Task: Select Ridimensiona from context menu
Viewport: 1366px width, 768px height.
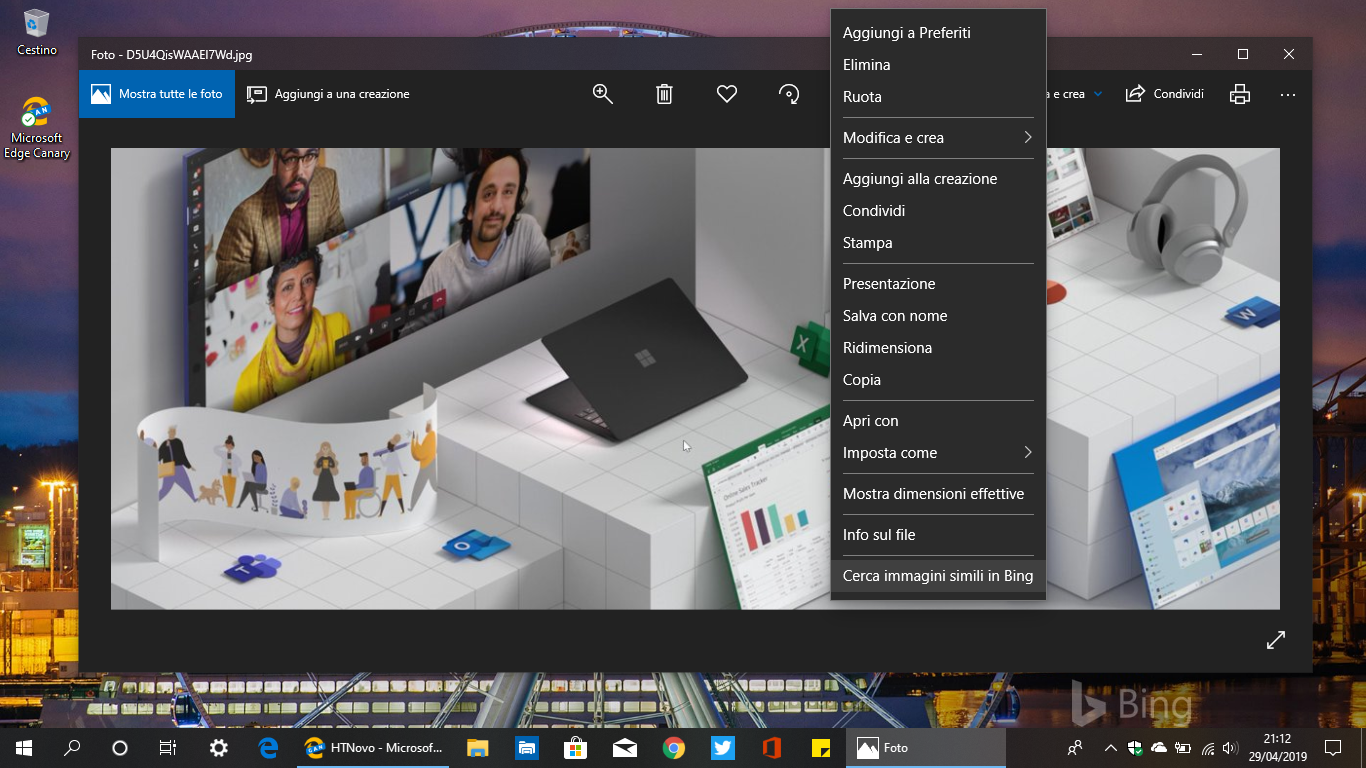Action: point(938,348)
